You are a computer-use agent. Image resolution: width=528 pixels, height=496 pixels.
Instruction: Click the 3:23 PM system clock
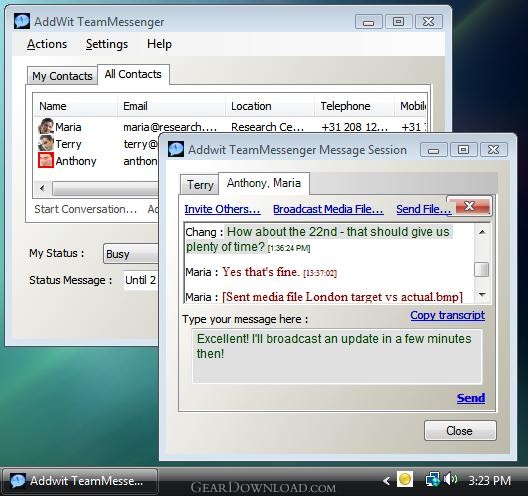point(489,481)
